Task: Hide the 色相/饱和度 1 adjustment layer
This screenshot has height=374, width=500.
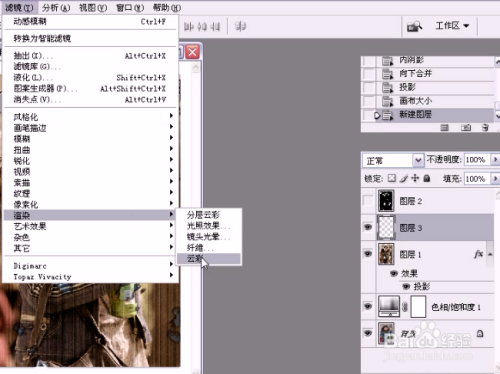Action: click(368, 306)
